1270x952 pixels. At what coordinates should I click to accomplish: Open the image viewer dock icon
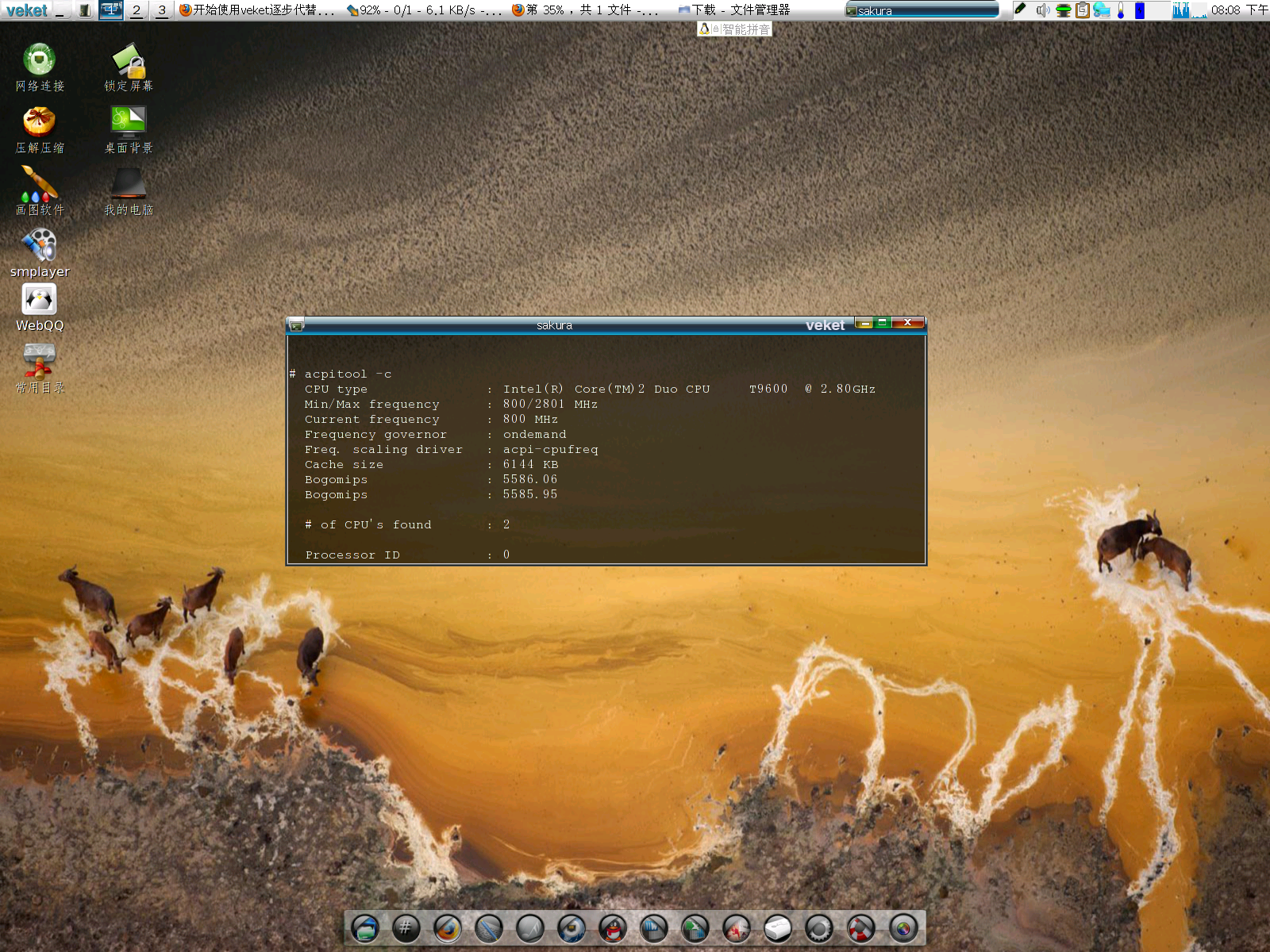point(736,928)
